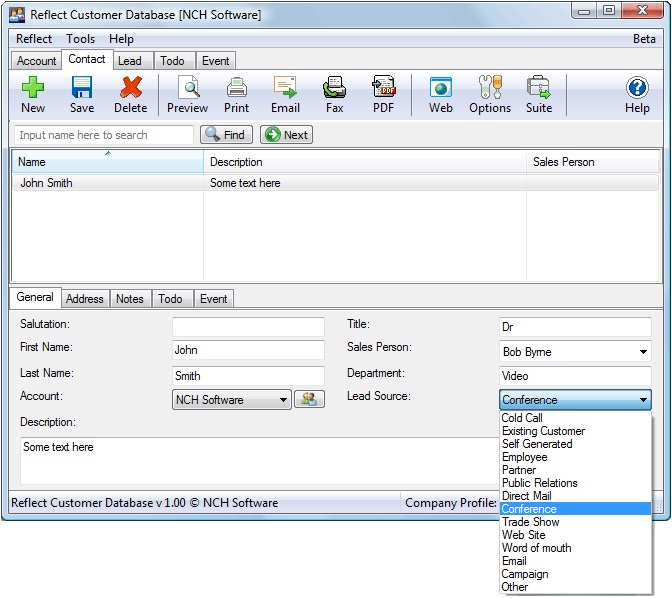Switch to the Lead tab
The height and width of the screenshot is (598, 672).
point(130,61)
